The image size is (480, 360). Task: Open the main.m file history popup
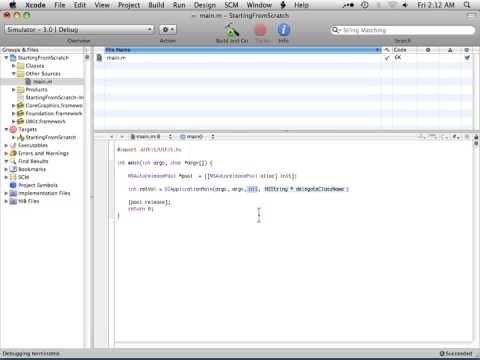point(151,137)
